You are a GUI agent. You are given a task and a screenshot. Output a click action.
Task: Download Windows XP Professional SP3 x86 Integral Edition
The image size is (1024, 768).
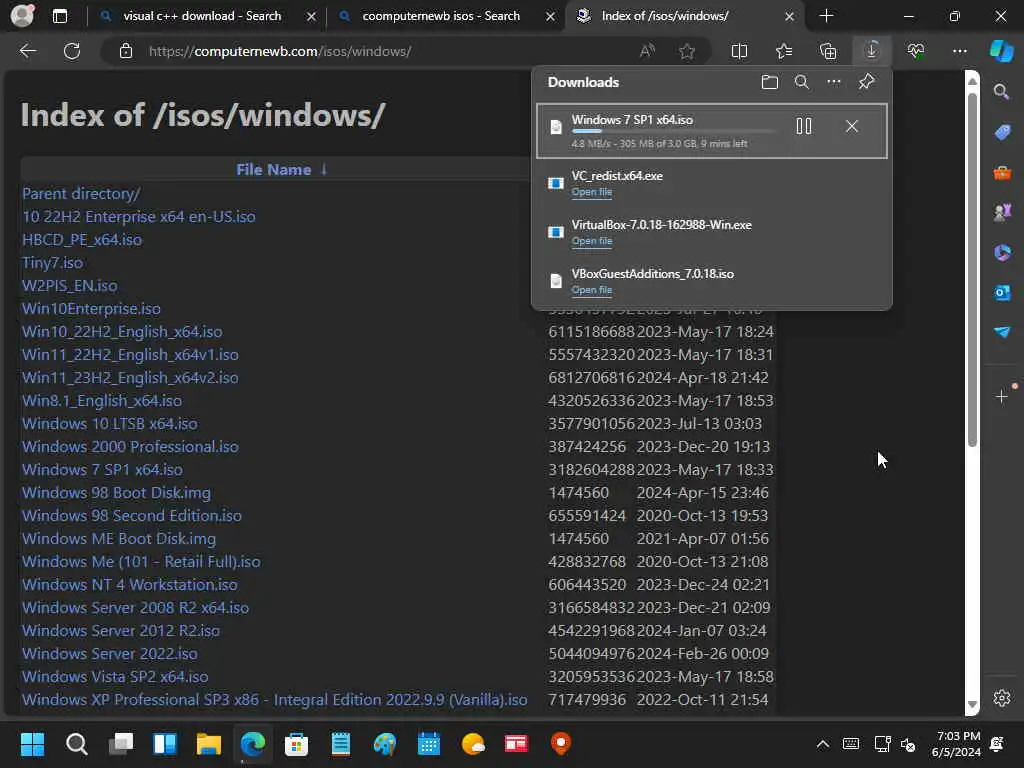pos(274,699)
